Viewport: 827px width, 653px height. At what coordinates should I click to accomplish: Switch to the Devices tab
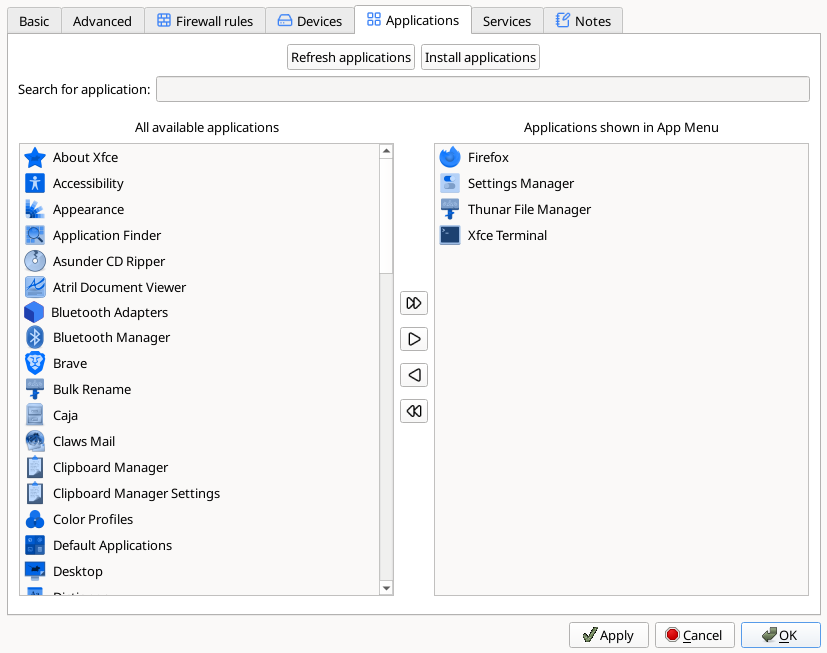[x=310, y=21]
